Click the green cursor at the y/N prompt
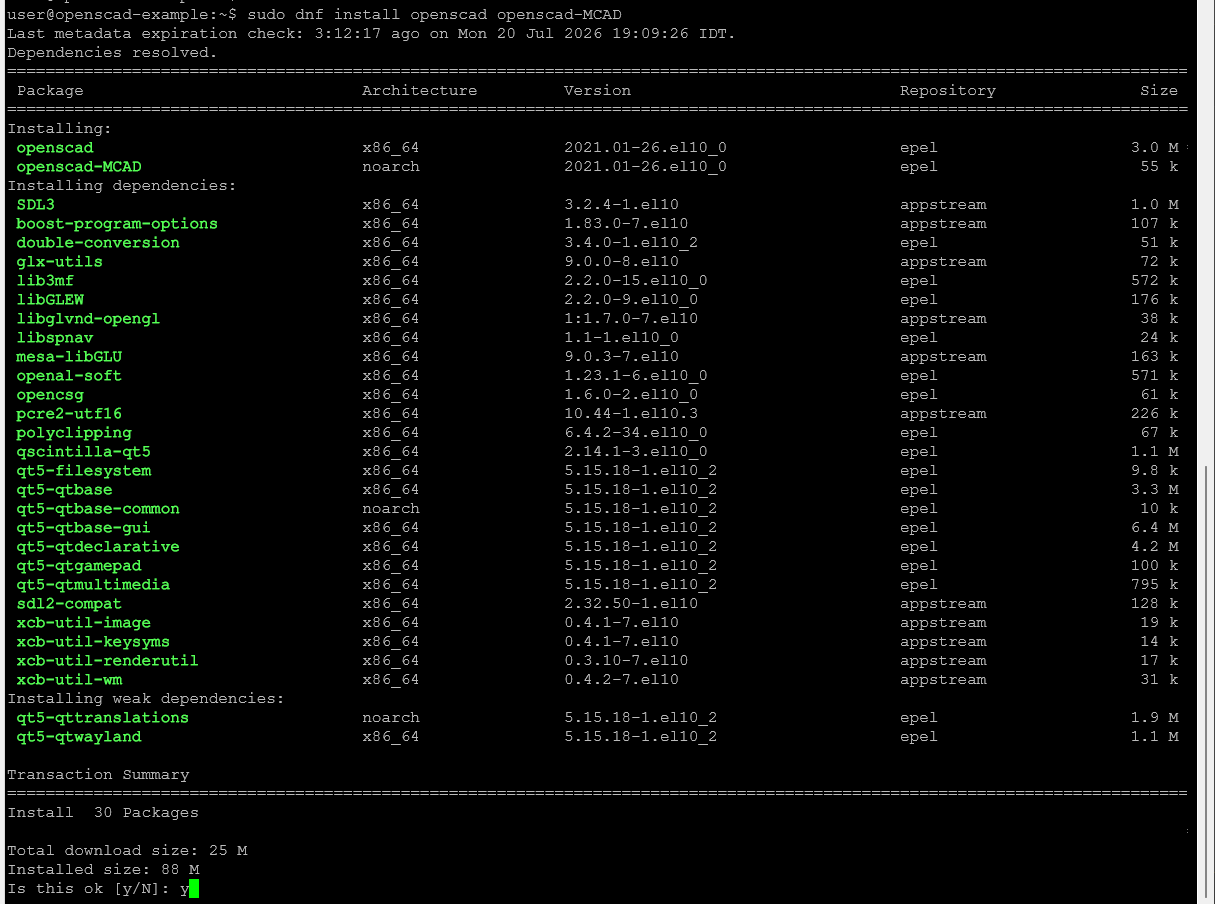The height and width of the screenshot is (904, 1215). (194, 889)
